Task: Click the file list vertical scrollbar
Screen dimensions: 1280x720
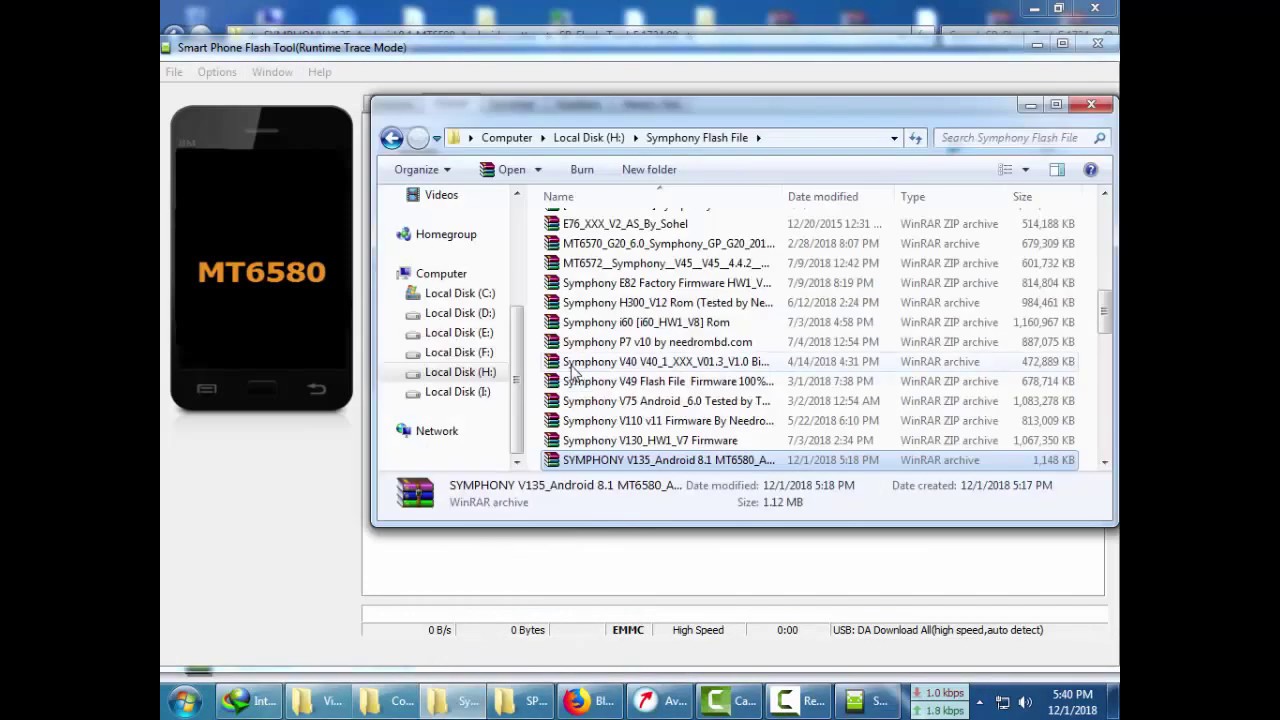Action: (x=1105, y=312)
